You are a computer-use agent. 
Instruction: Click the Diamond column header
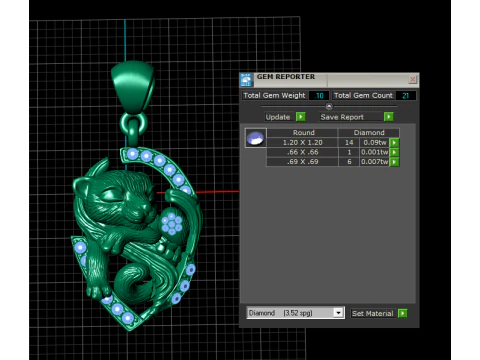click(369, 133)
